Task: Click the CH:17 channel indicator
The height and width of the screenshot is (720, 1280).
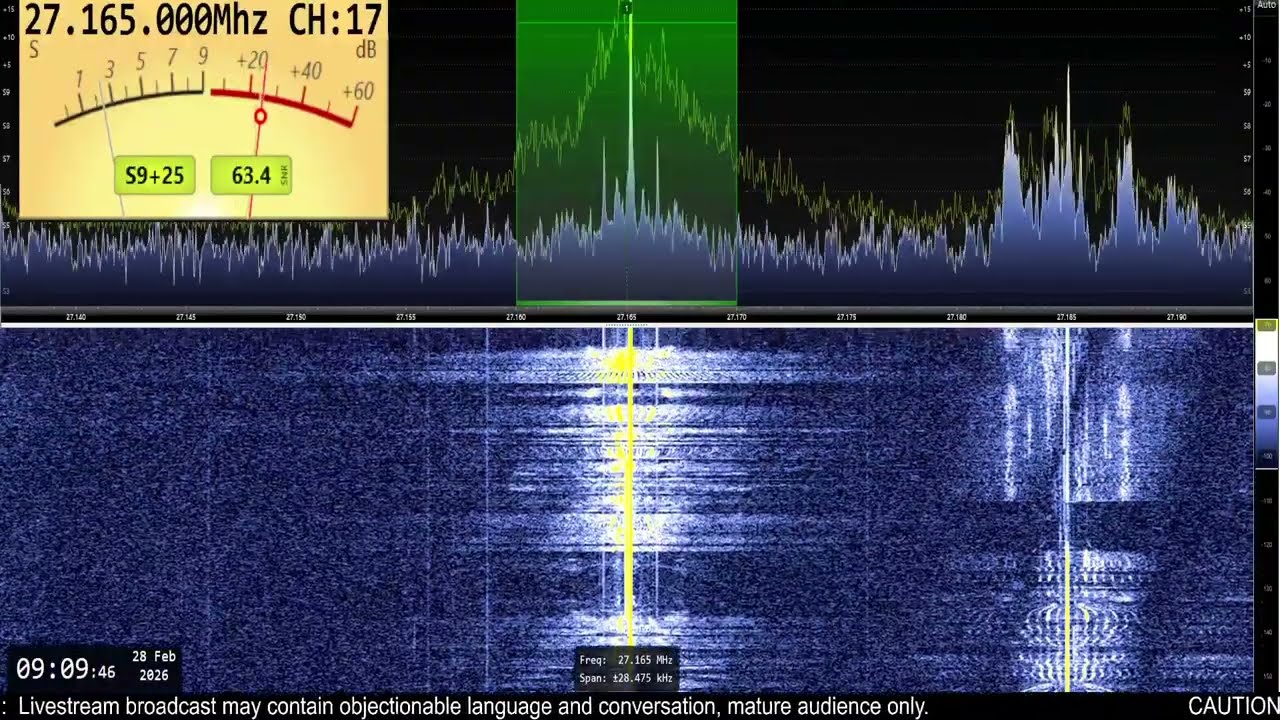Action: point(334,20)
